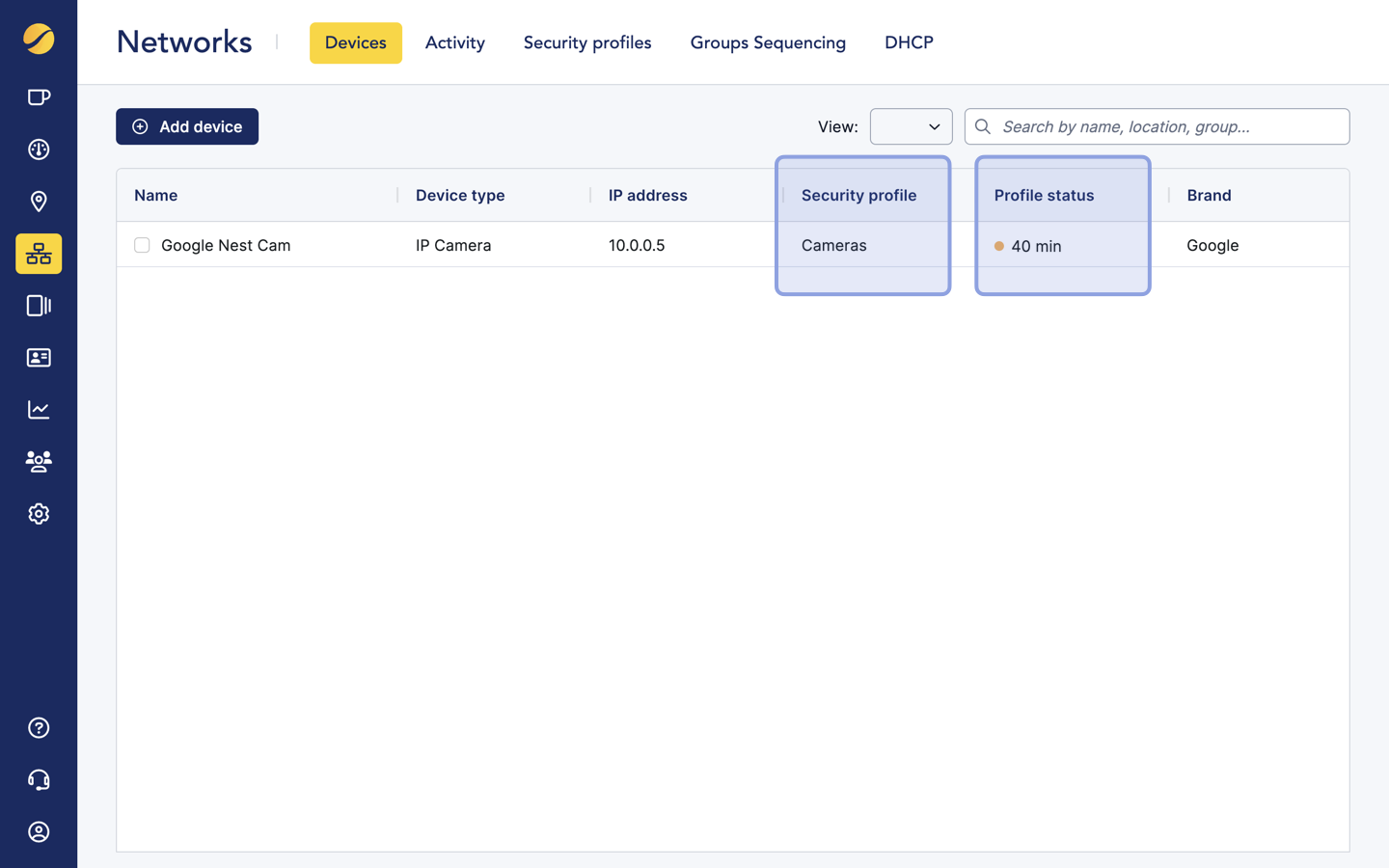Check the Google Nest Cam checkbox
Viewport: 1389px width, 868px height.
[142, 246]
